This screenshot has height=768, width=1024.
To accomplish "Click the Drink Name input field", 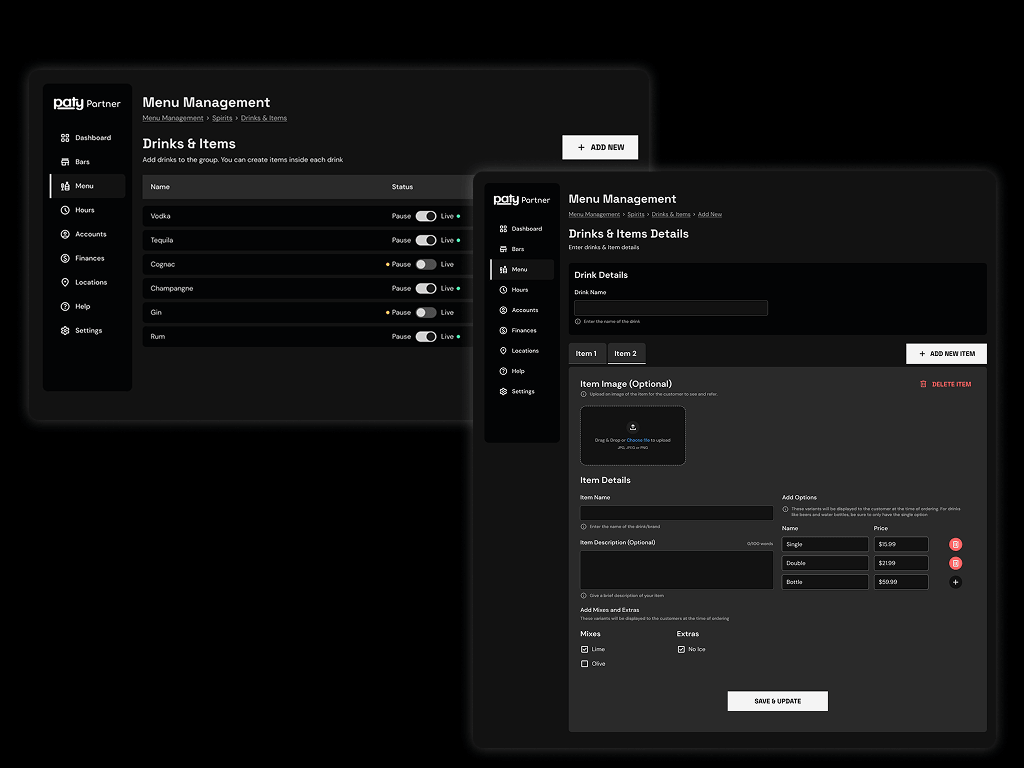I will tap(671, 308).
